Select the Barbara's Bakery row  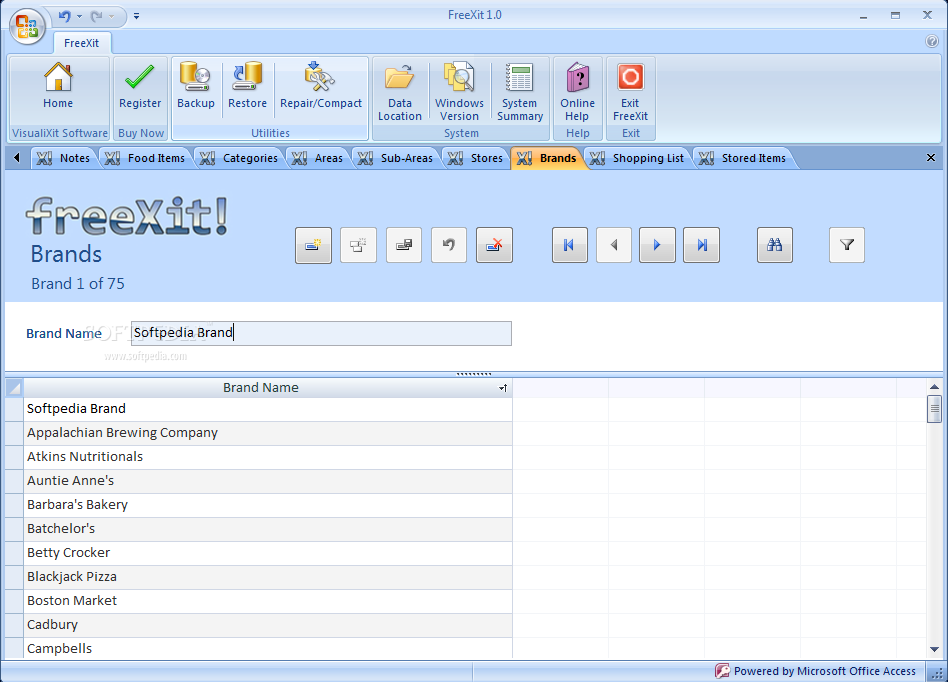(x=268, y=505)
